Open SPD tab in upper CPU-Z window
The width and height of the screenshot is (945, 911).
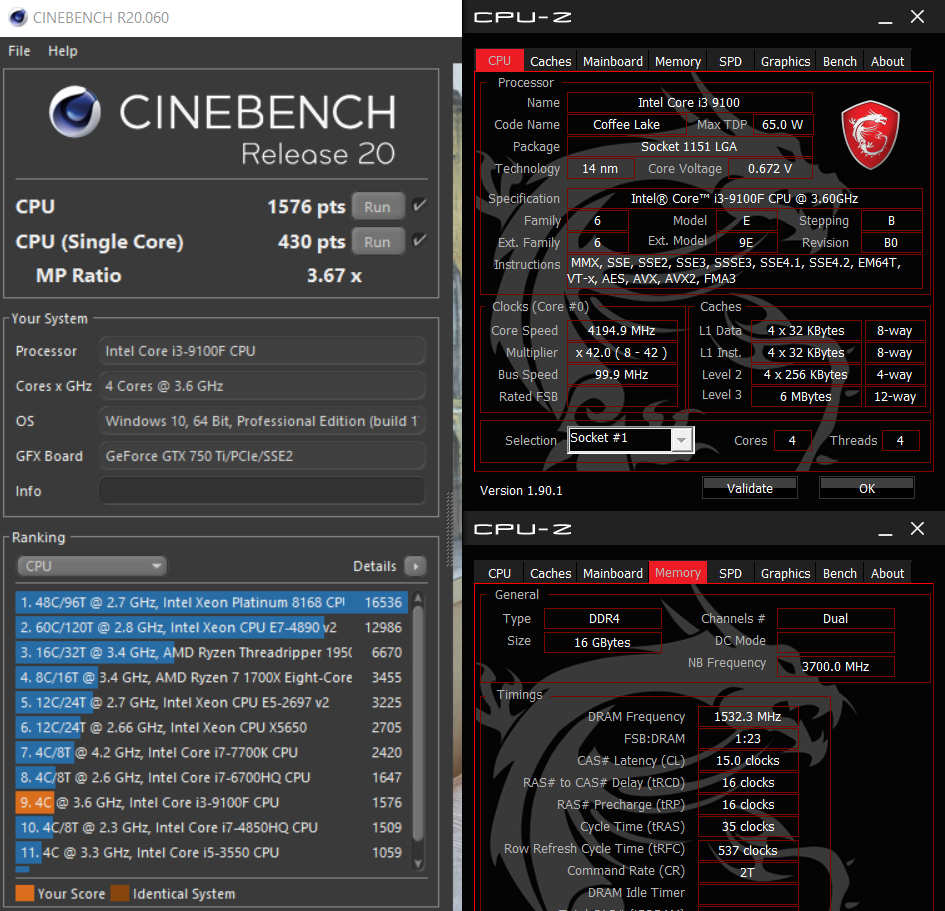click(730, 61)
